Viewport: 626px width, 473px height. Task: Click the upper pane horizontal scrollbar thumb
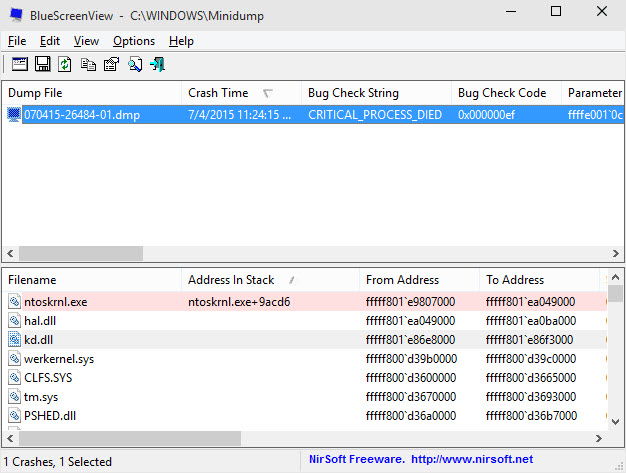tap(81, 253)
